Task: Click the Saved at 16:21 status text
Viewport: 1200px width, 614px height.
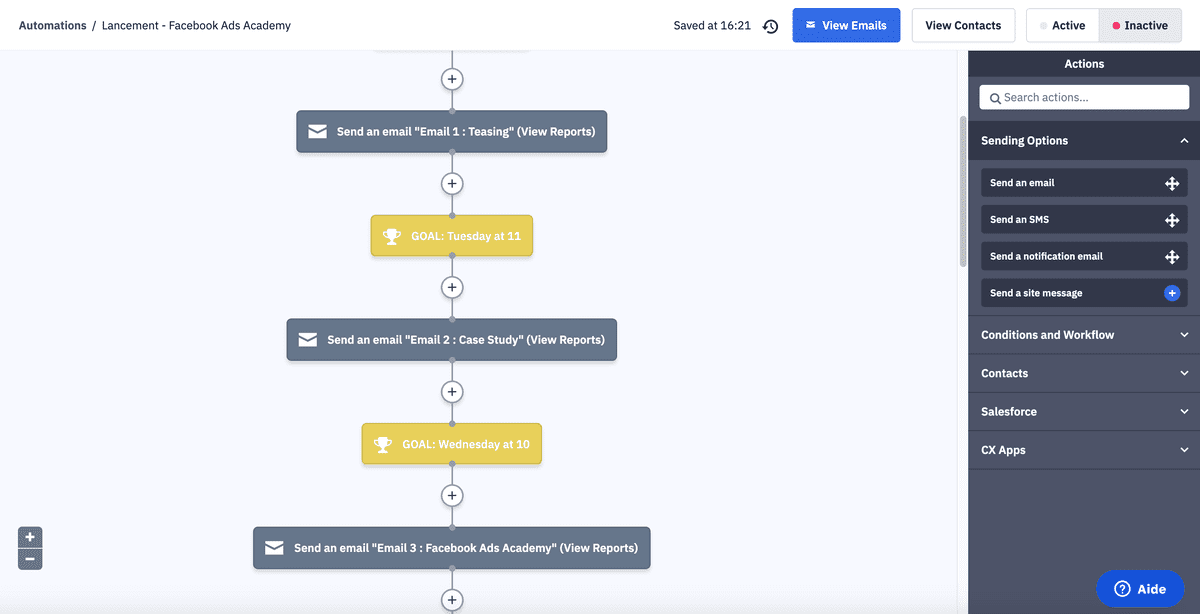Action: (x=712, y=26)
